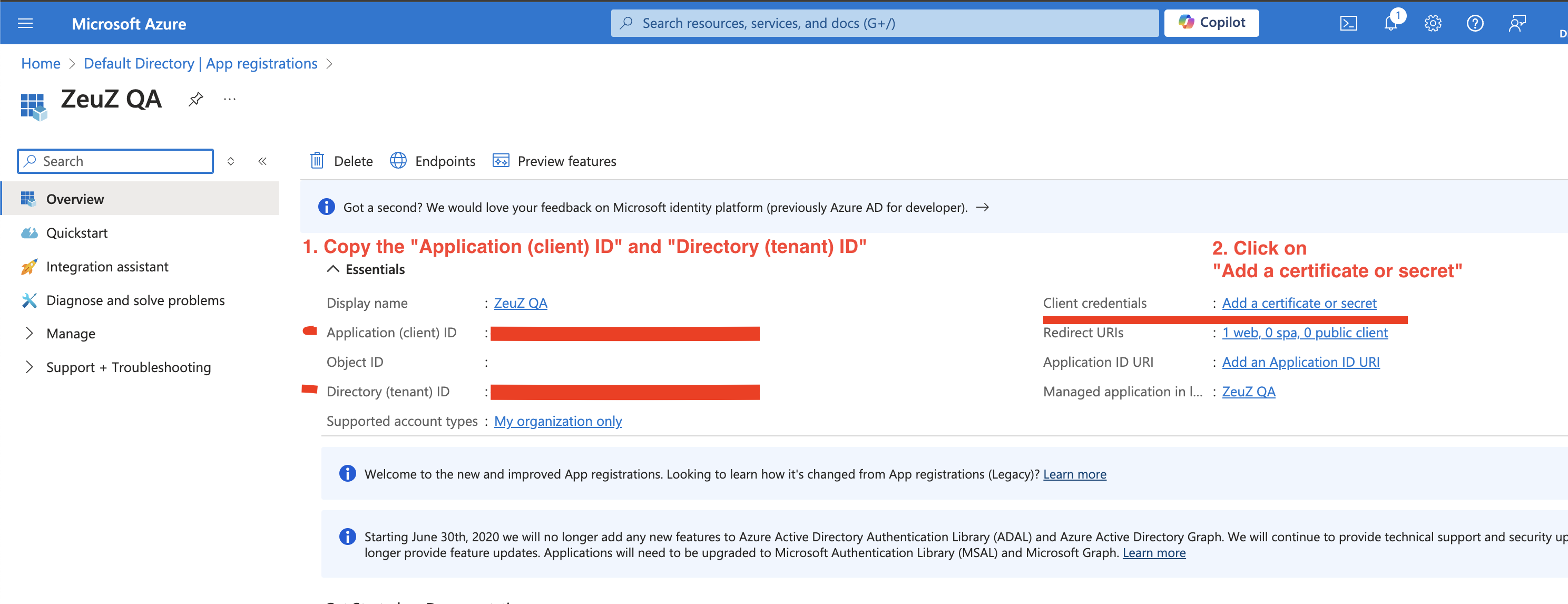The width and height of the screenshot is (1568, 604).
Task: Open the more options ellipsis beside ZeuZ QA
Action: (x=230, y=99)
